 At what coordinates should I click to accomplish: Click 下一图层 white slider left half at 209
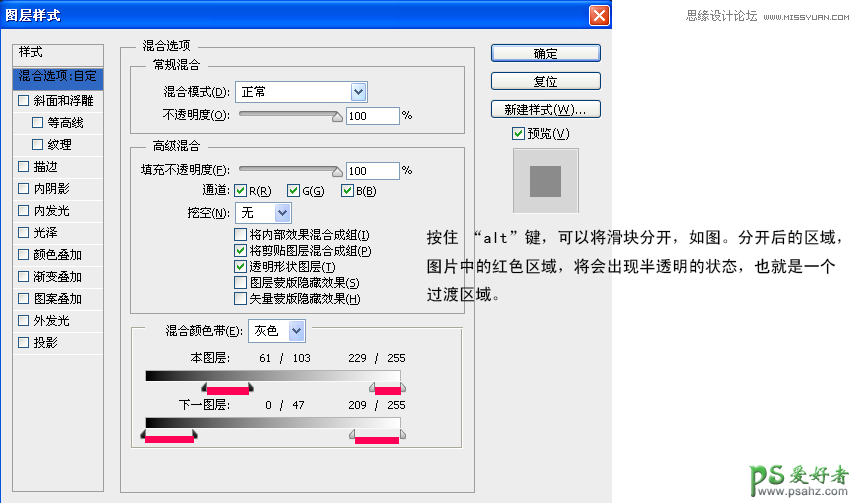click(352, 435)
